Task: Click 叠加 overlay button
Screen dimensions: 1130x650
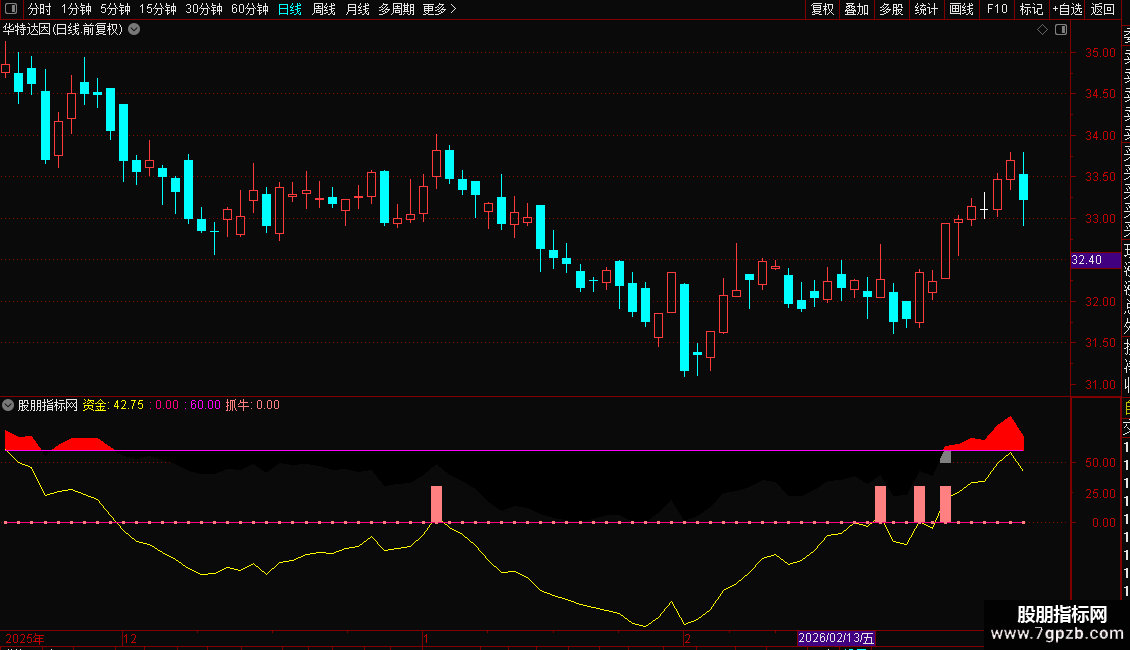Action: 857,9
